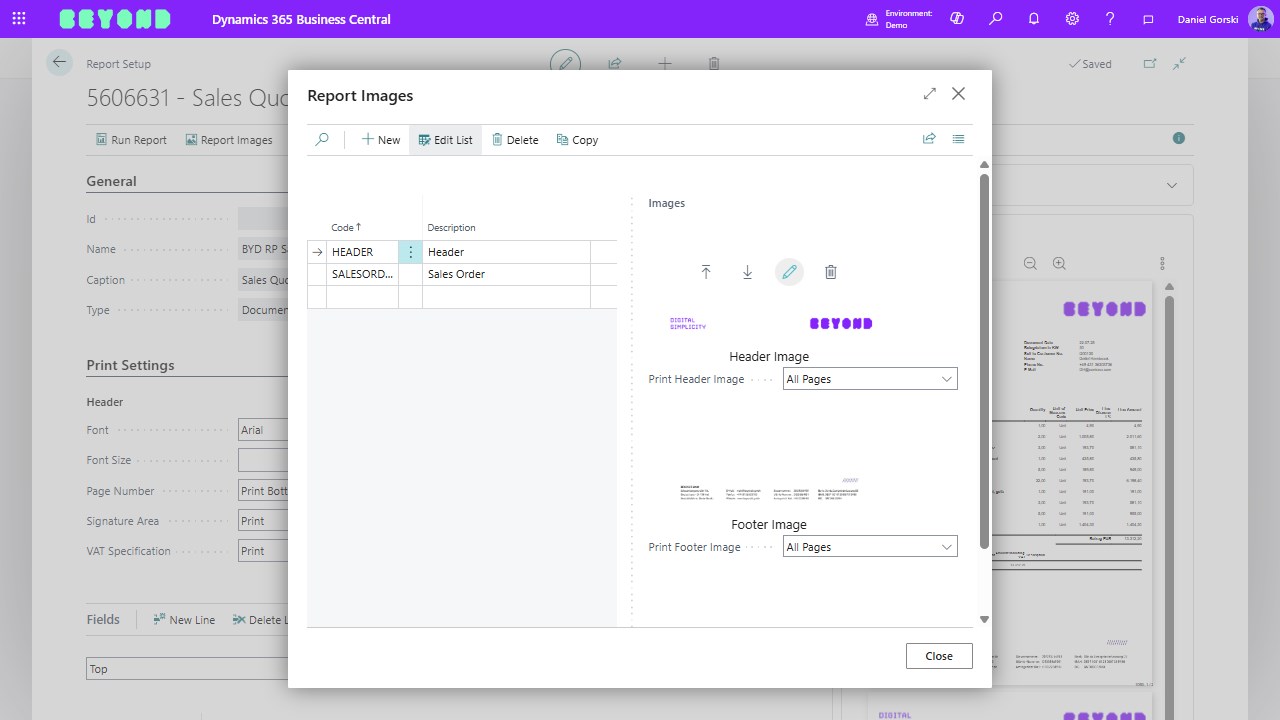
Task: Open the settings gear in top bar
Action: (x=1072, y=19)
